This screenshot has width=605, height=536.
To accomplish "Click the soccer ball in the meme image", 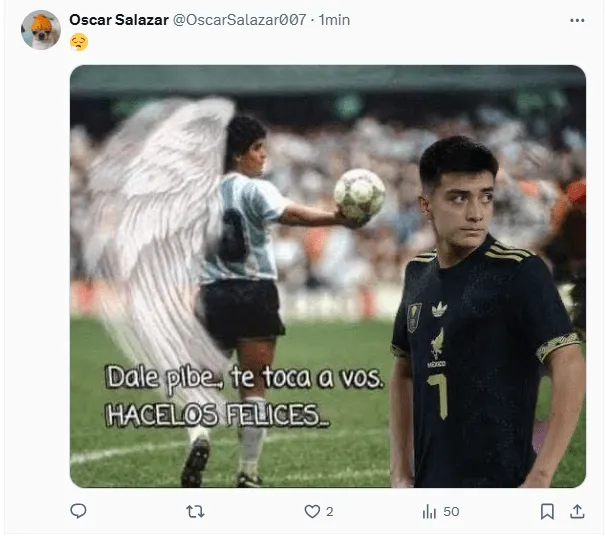I will [360, 195].
